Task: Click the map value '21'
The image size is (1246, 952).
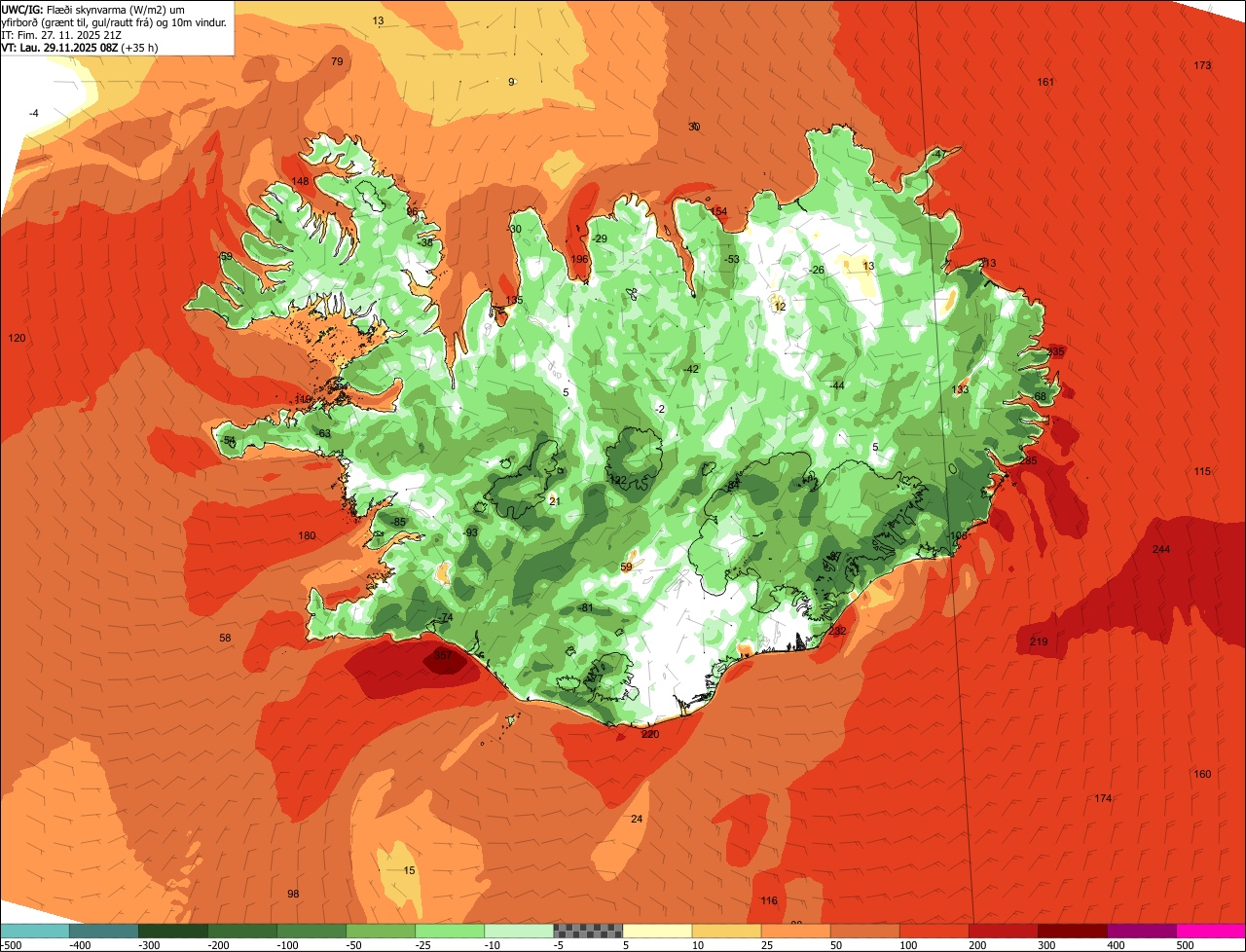Action: point(555,501)
